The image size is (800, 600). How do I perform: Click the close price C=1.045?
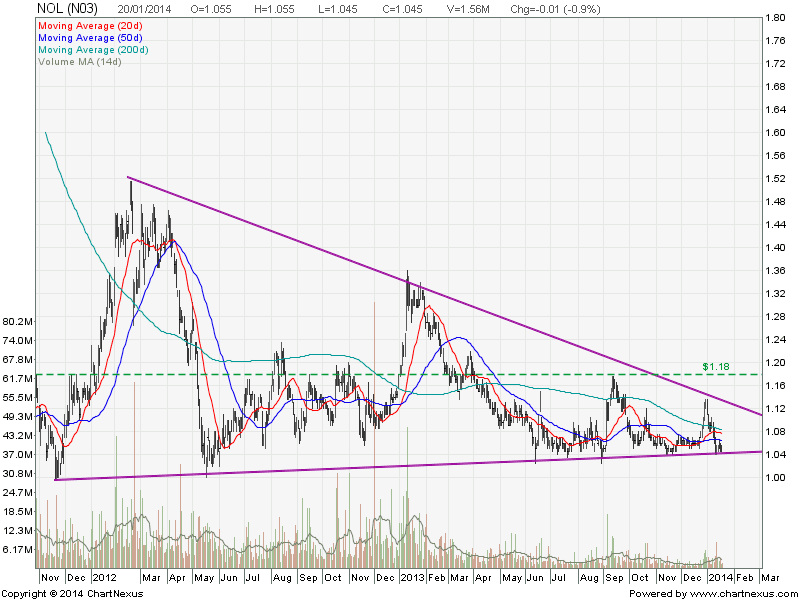[402, 9]
